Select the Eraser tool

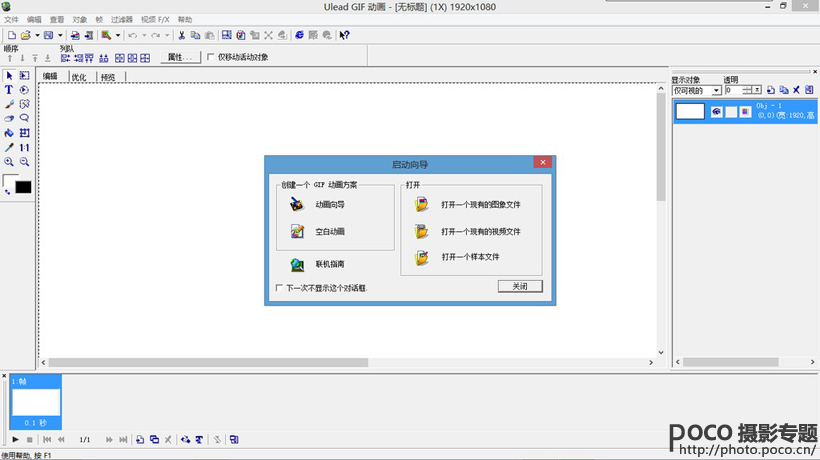tap(9, 118)
